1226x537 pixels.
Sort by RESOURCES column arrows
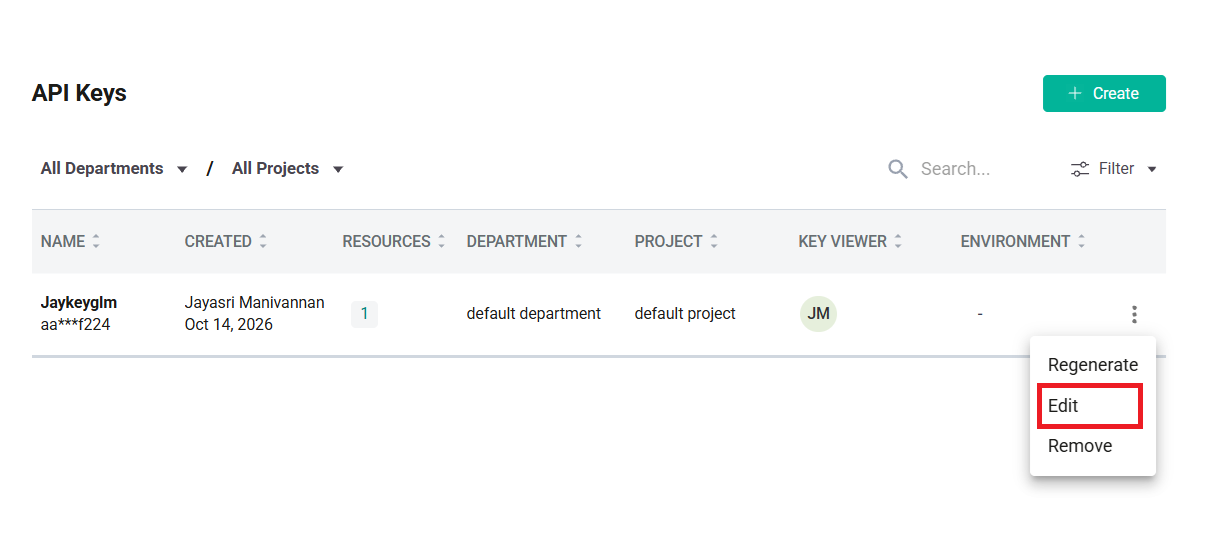point(442,241)
